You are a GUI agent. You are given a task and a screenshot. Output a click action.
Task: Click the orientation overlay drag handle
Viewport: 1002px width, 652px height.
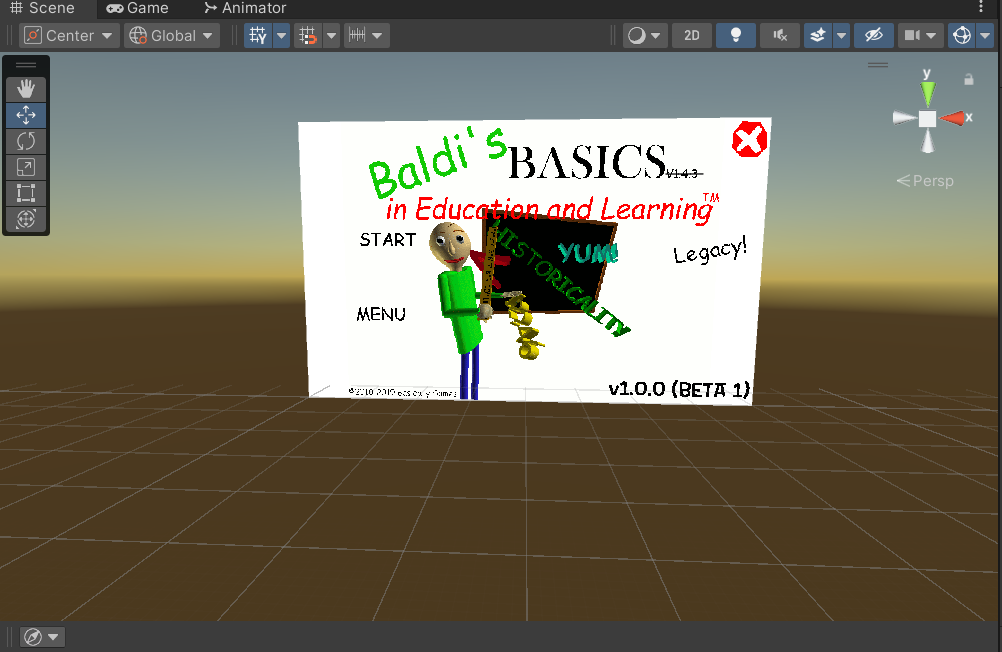click(x=878, y=65)
